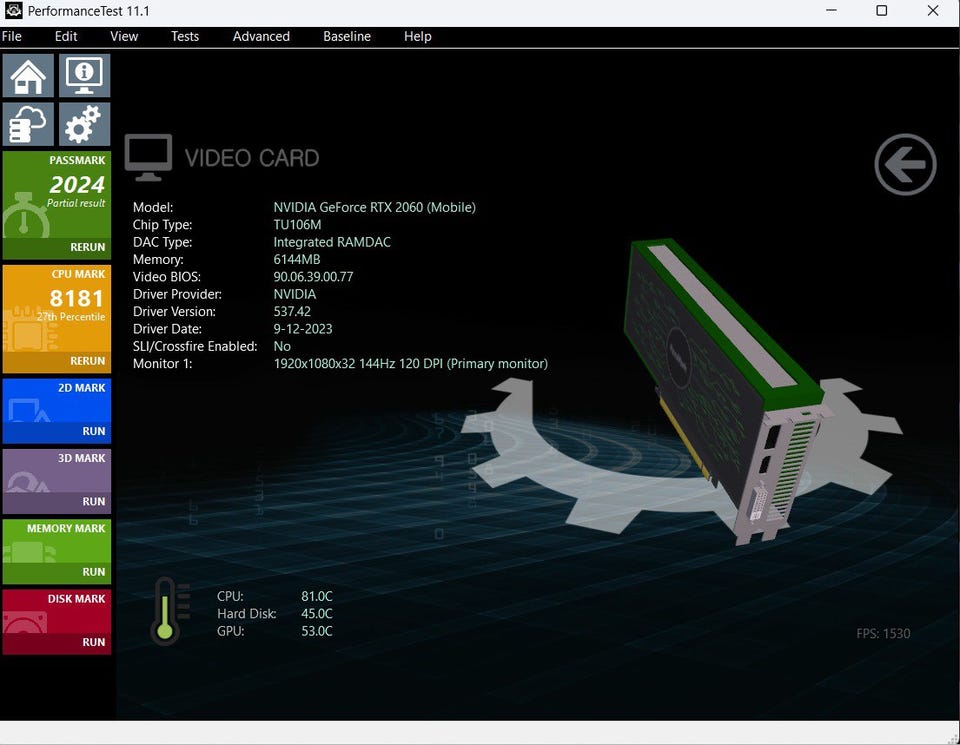Open the System Information monitor icon
Image resolution: width=960 pixels, height=745 pixels.
click(x=84, y=76)
